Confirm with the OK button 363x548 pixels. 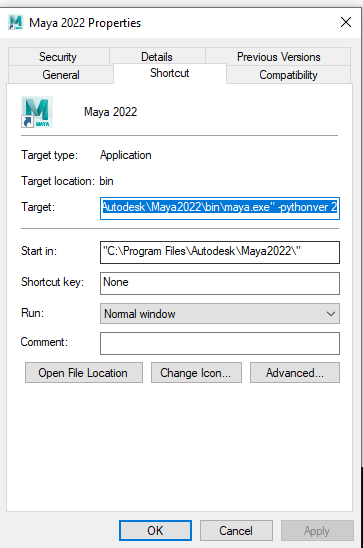[x=155, y=531]
